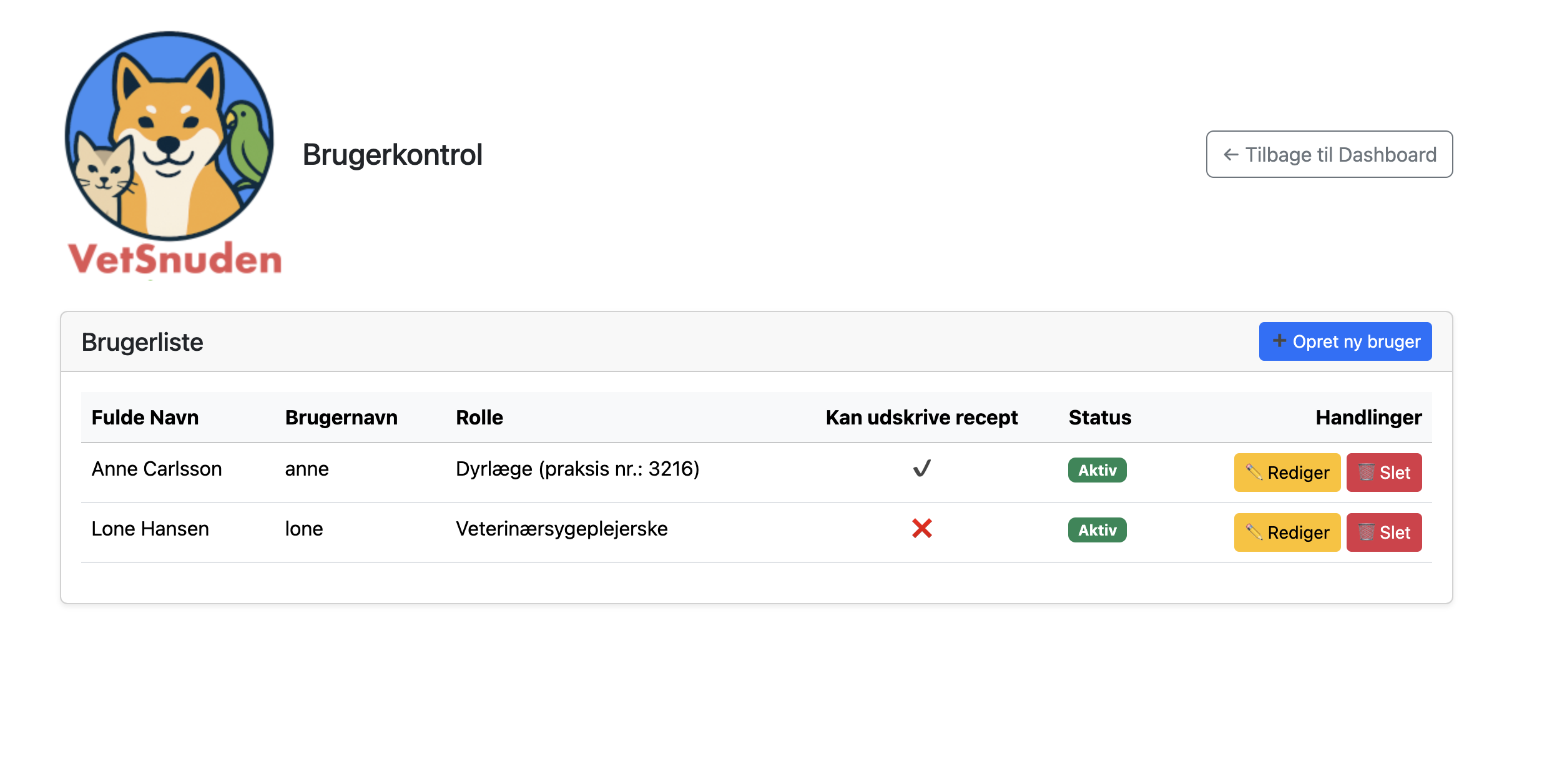Select the username 'lone' in the table
Viewport: 1547px width, 784px height.
305,529
